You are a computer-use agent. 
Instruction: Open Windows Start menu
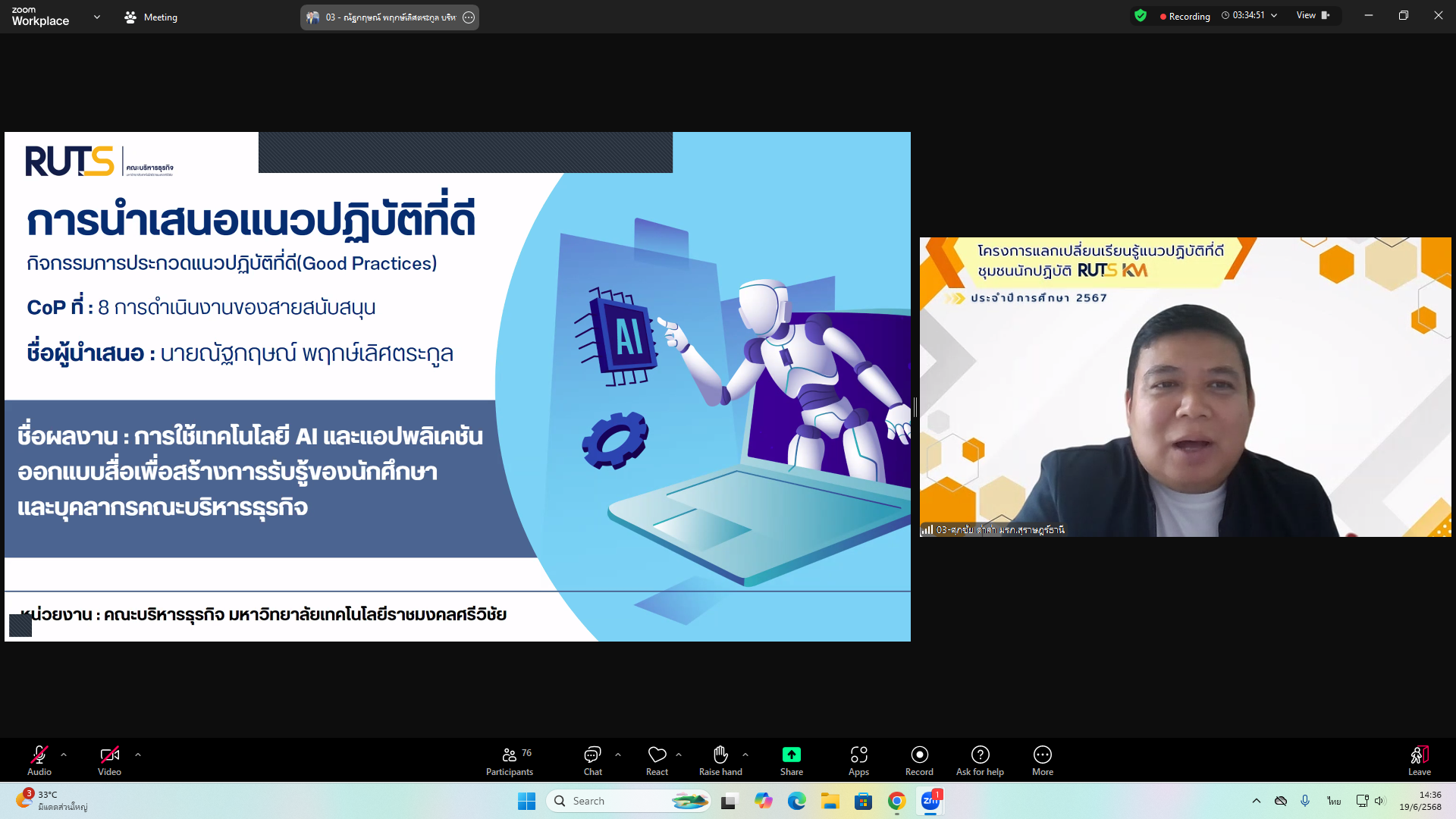click(x=526, y=801)
